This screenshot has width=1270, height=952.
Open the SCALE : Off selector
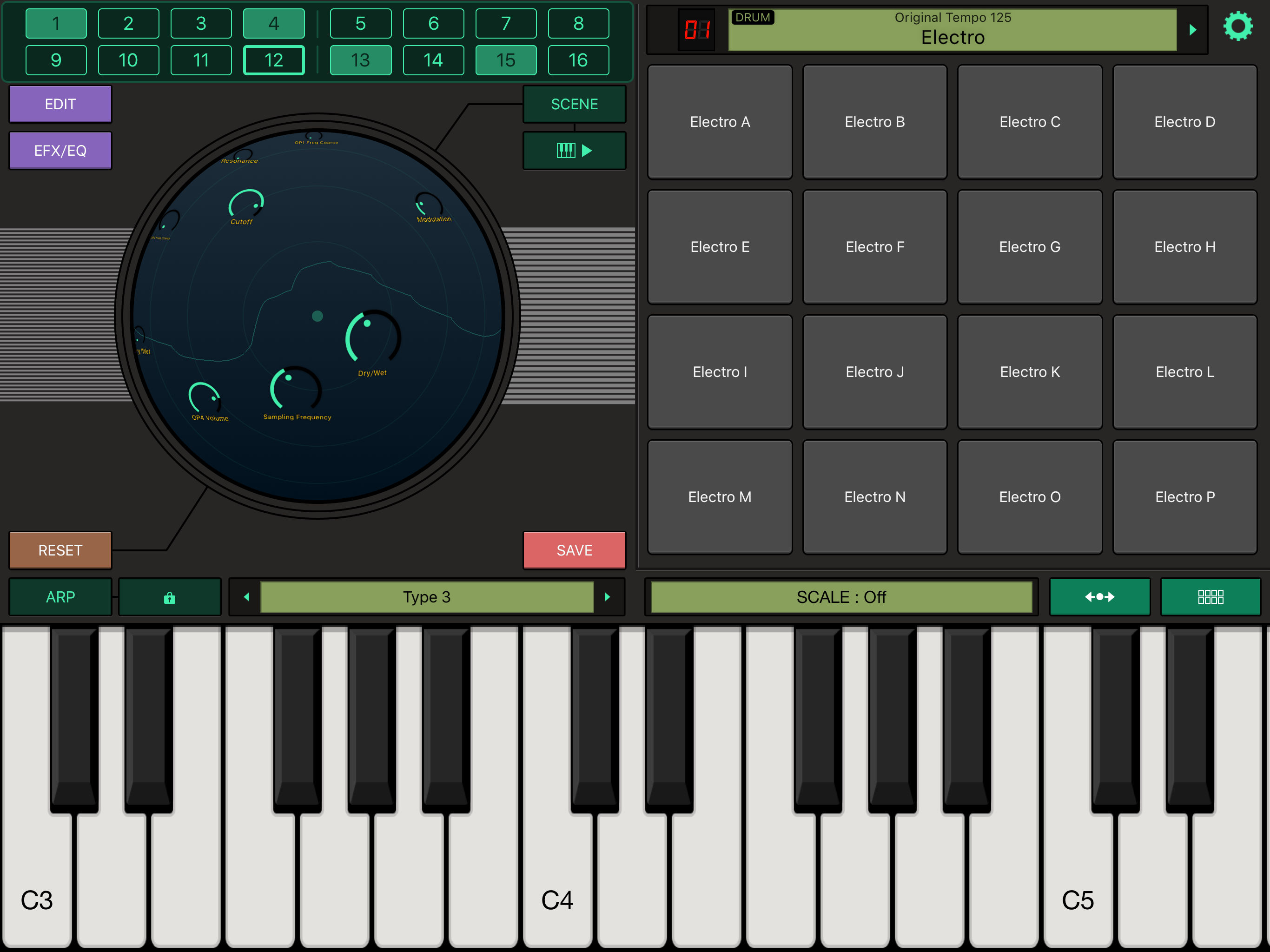(x=841, y=597)
